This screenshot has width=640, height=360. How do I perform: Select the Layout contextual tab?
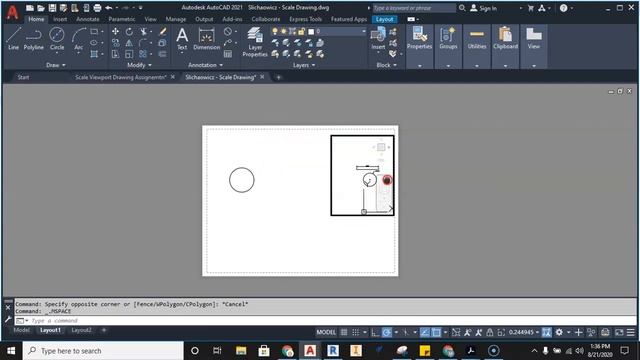(384, 19)
